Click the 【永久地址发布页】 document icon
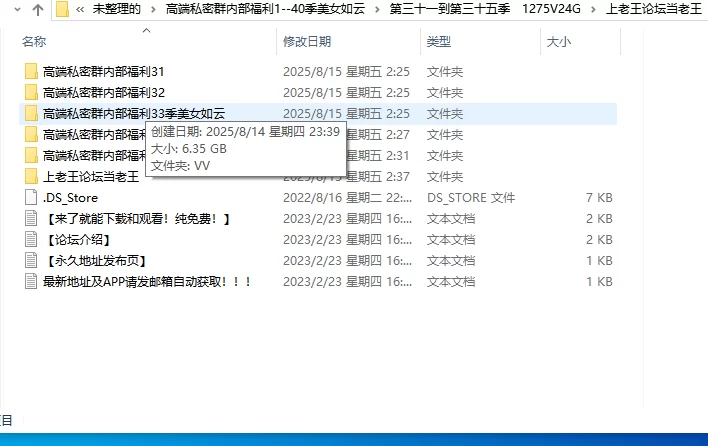 31,261
